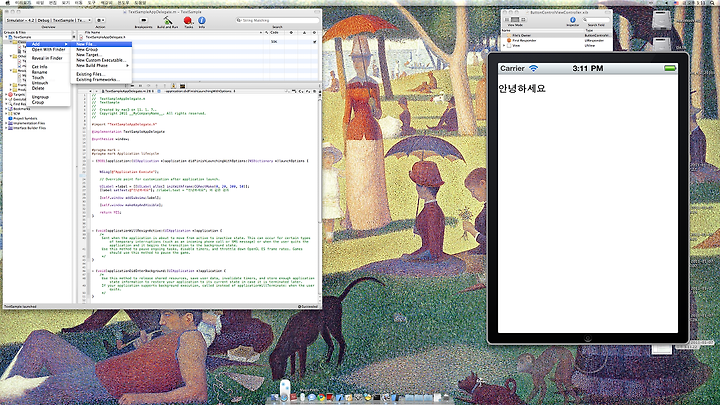
Task: Select icon View Mode in xib window
Action: [x=523, y=20]
